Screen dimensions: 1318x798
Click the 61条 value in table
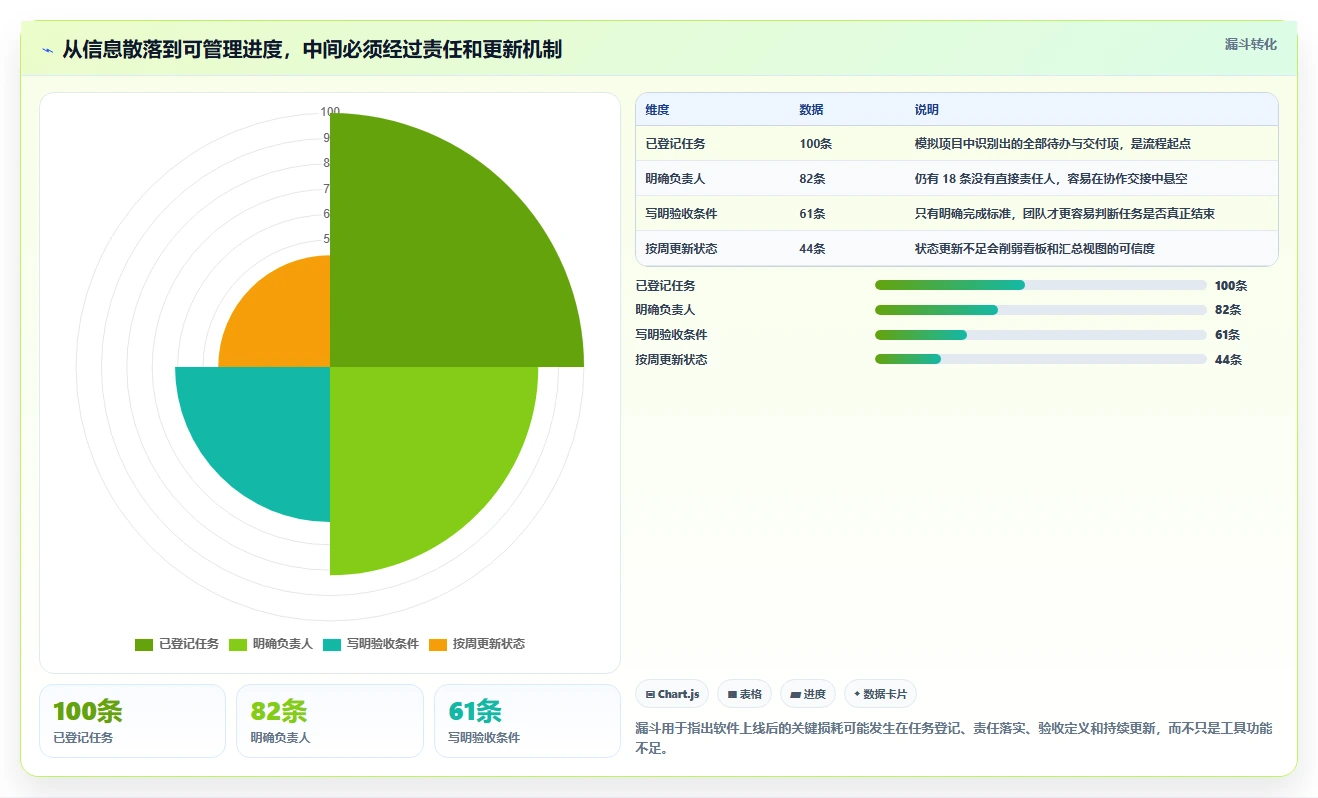tap(812, 214)
